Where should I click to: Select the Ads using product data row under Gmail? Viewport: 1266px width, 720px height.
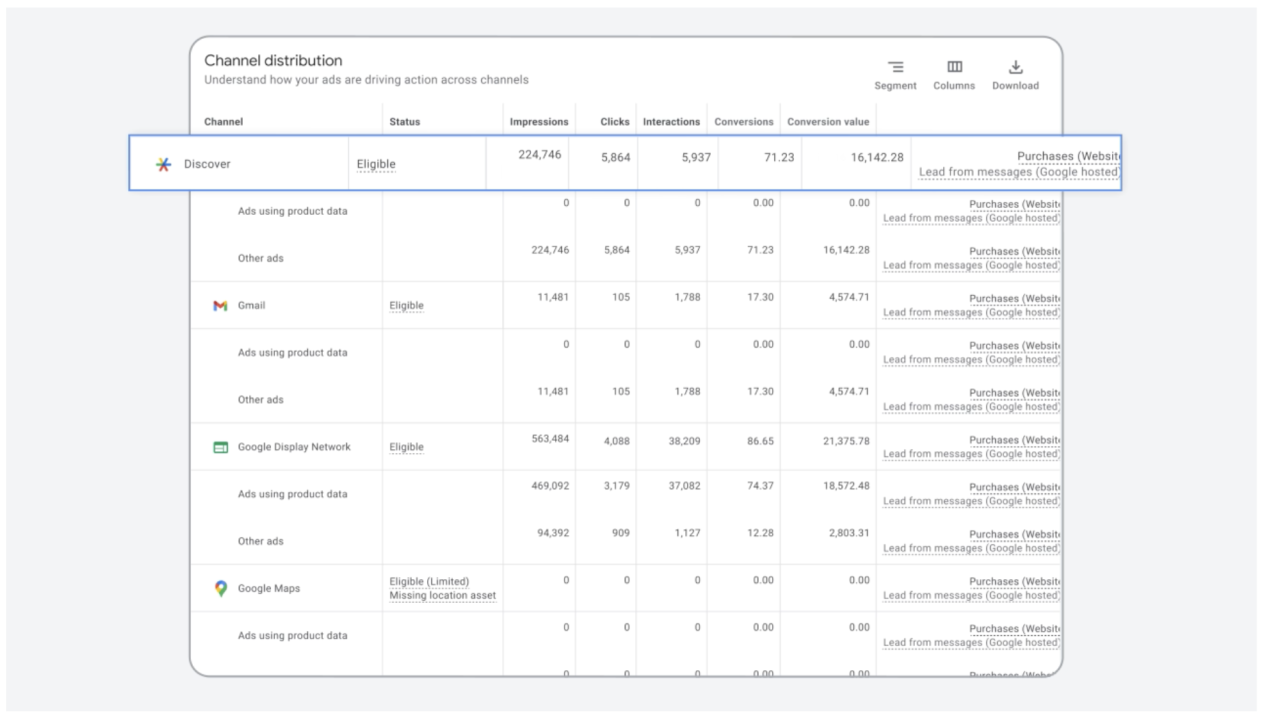pos(292,352)
